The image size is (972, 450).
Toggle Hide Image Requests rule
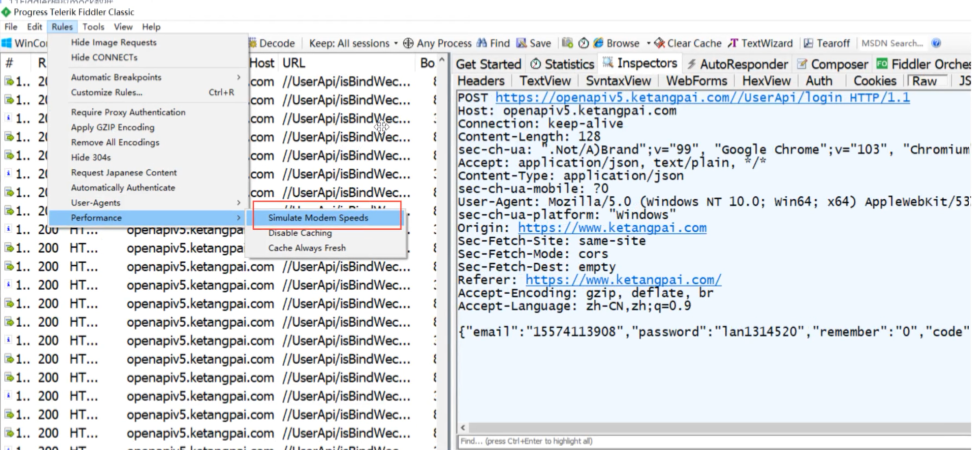tap(113, 42)
